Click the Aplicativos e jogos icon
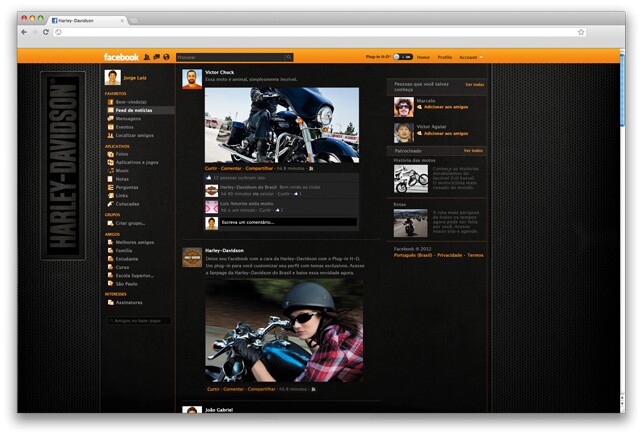The height and width of the screenshot is (433, 640). pos(110,162)
